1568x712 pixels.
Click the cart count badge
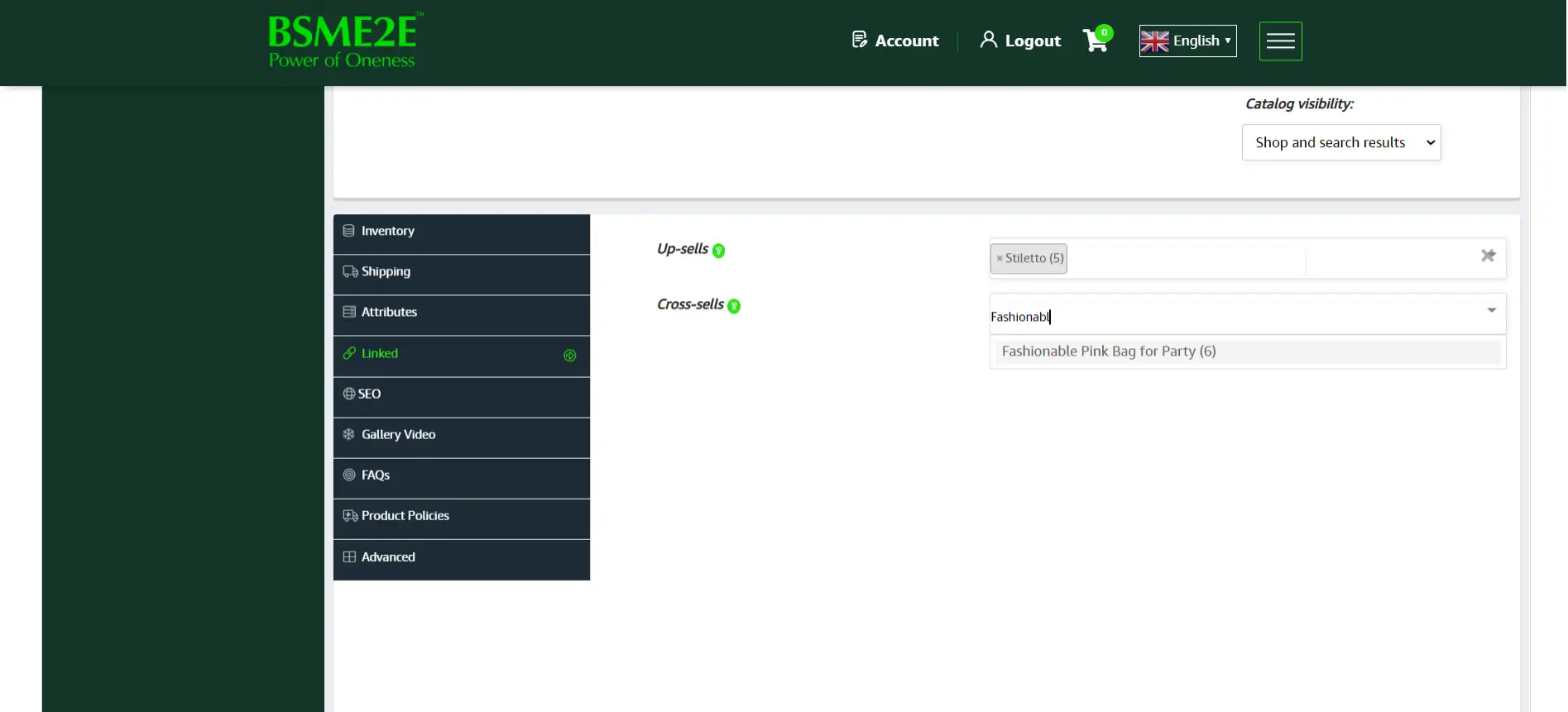1104,33
